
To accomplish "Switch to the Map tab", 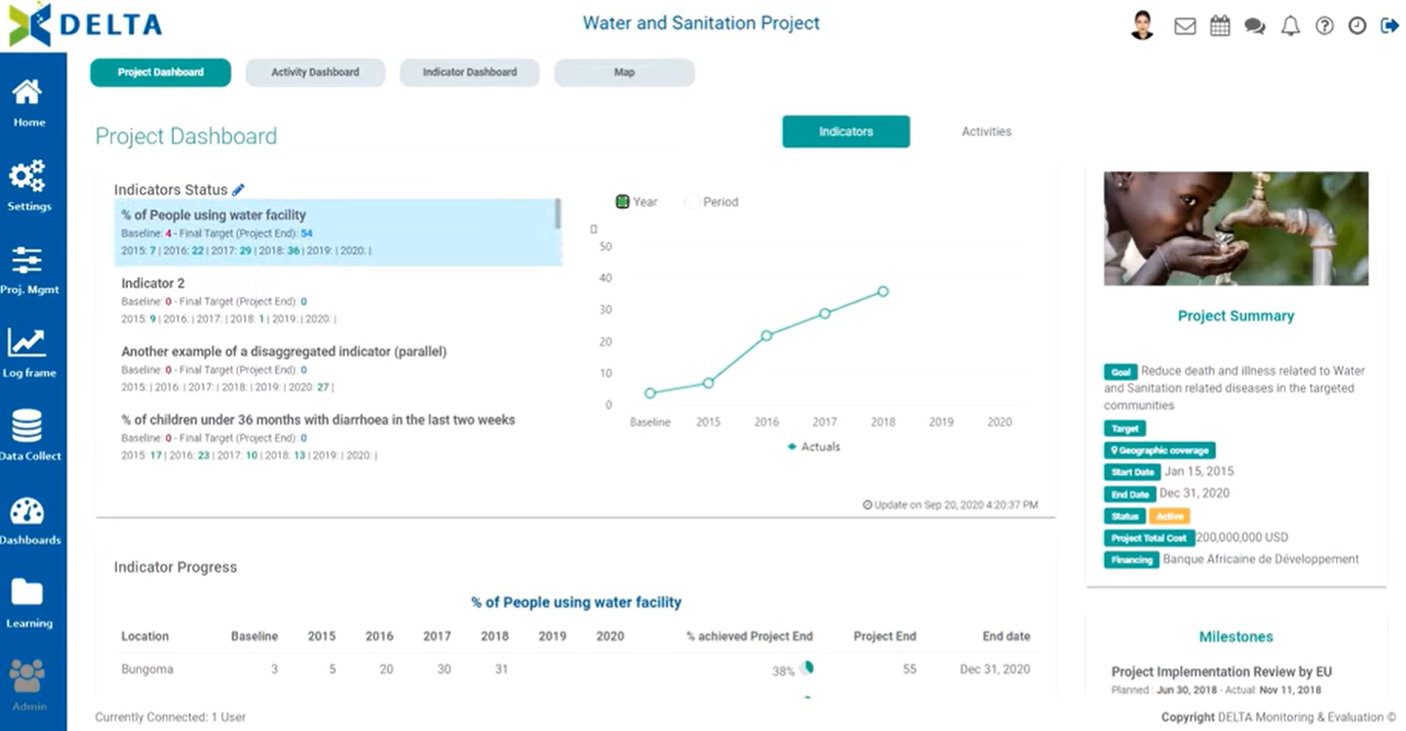I will [x=624, y=72].
